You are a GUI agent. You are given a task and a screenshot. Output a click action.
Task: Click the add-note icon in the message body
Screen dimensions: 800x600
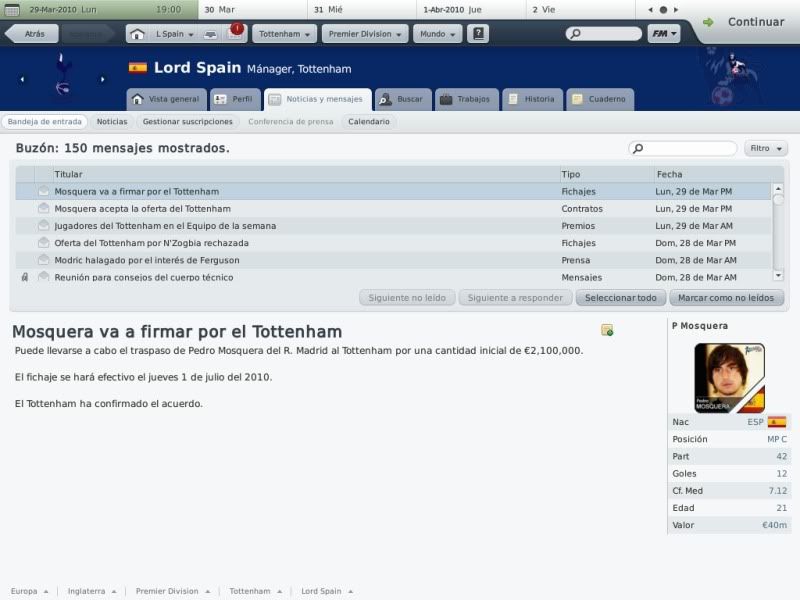[607, 331]
